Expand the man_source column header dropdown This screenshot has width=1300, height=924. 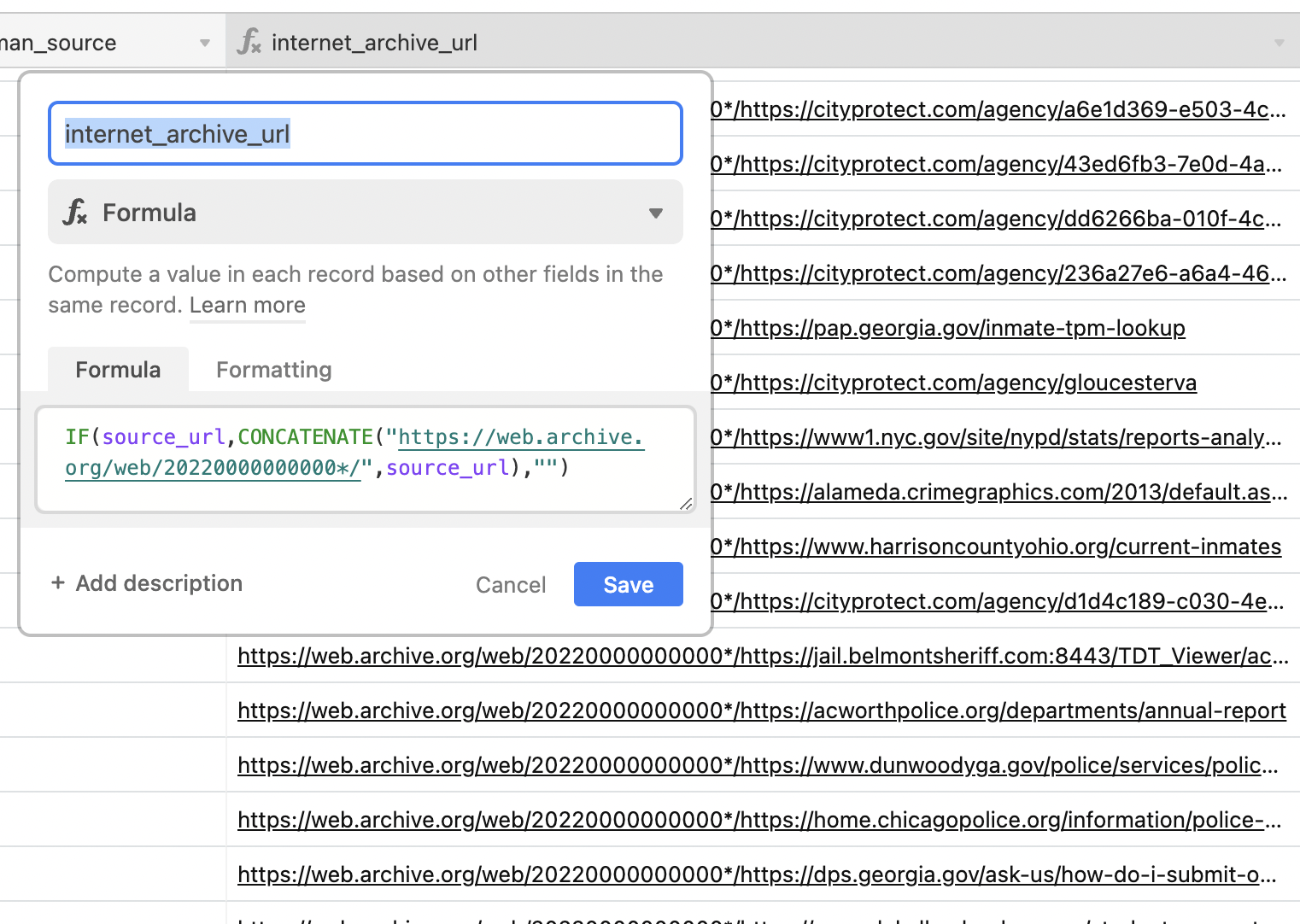pyautogui.click(x=204, y=42)
